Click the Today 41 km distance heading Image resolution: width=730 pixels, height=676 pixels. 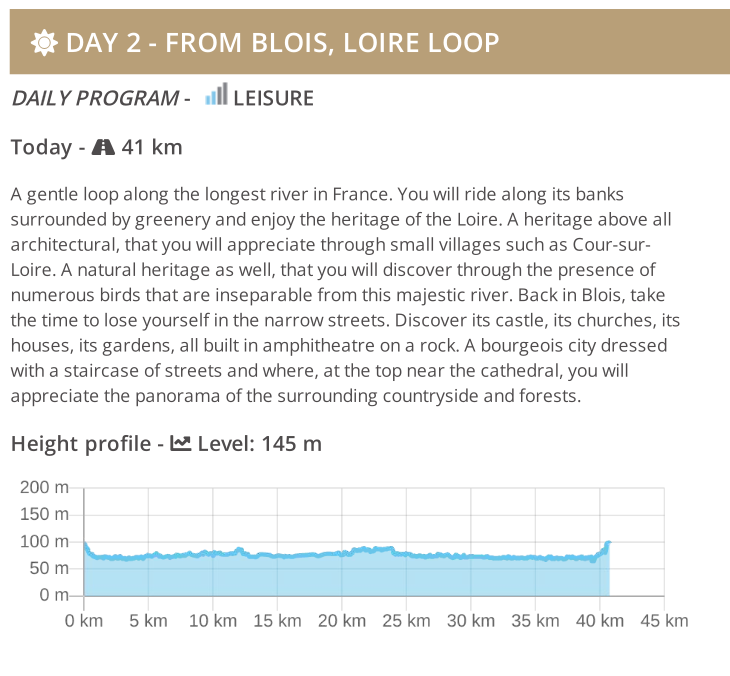point(96,147)
